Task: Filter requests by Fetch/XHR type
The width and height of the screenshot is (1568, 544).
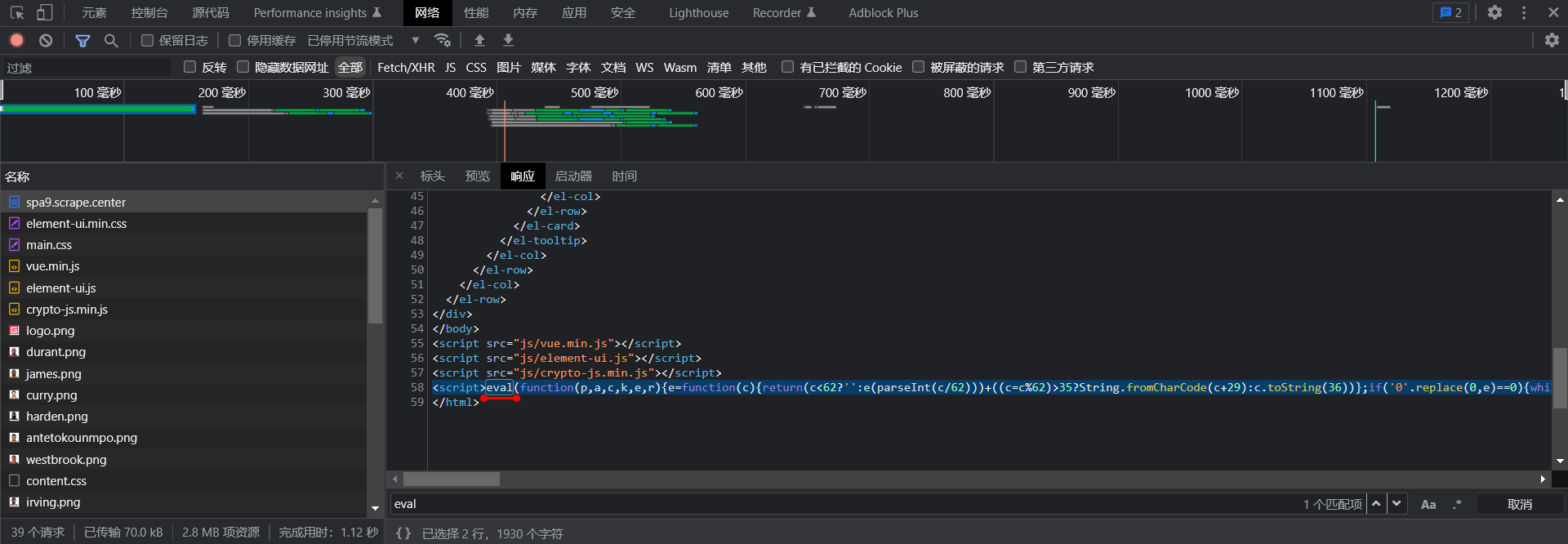Action: (x=406, y=67)
